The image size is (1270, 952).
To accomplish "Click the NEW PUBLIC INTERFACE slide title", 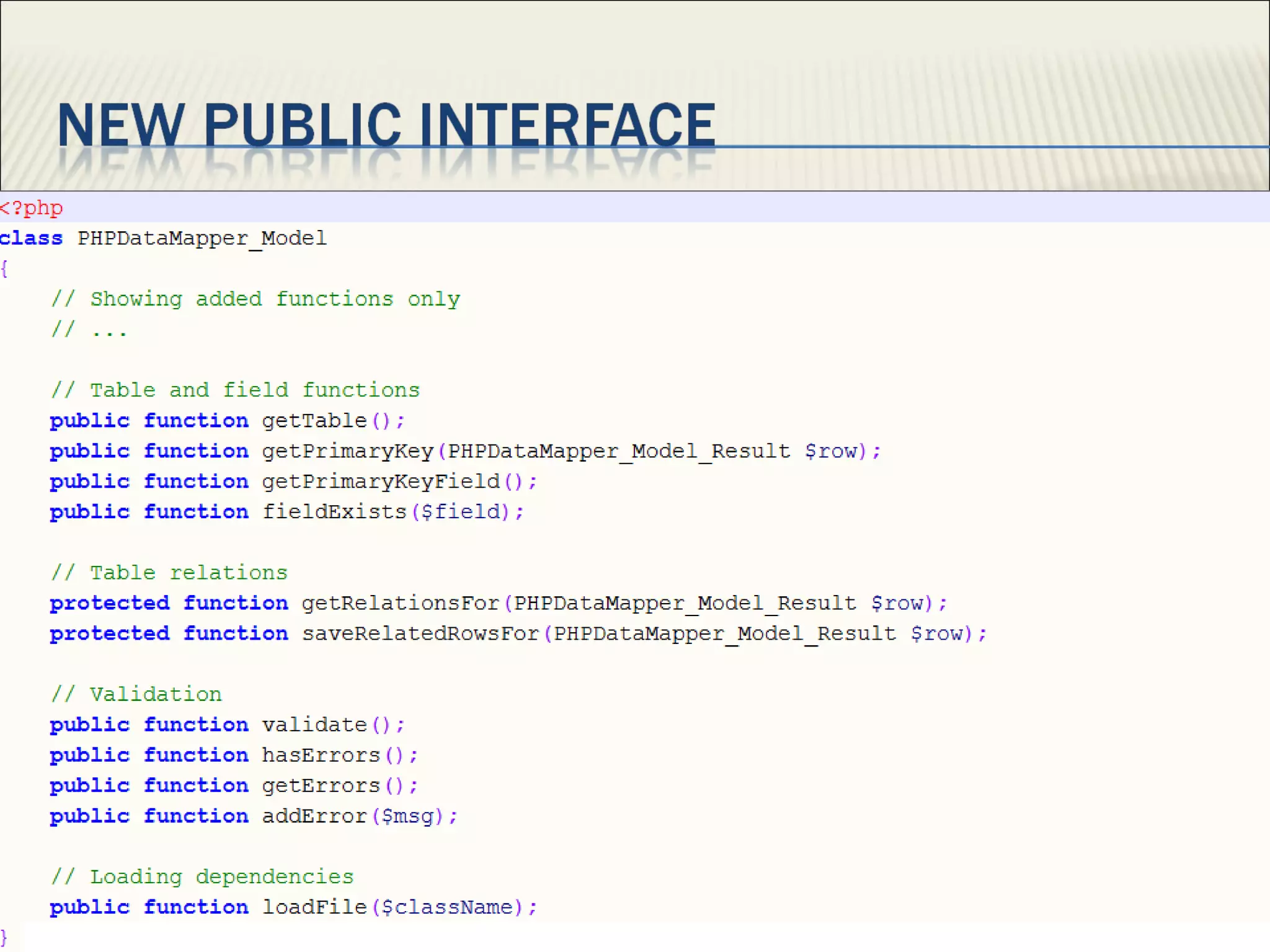I will [x=386, y=125].
